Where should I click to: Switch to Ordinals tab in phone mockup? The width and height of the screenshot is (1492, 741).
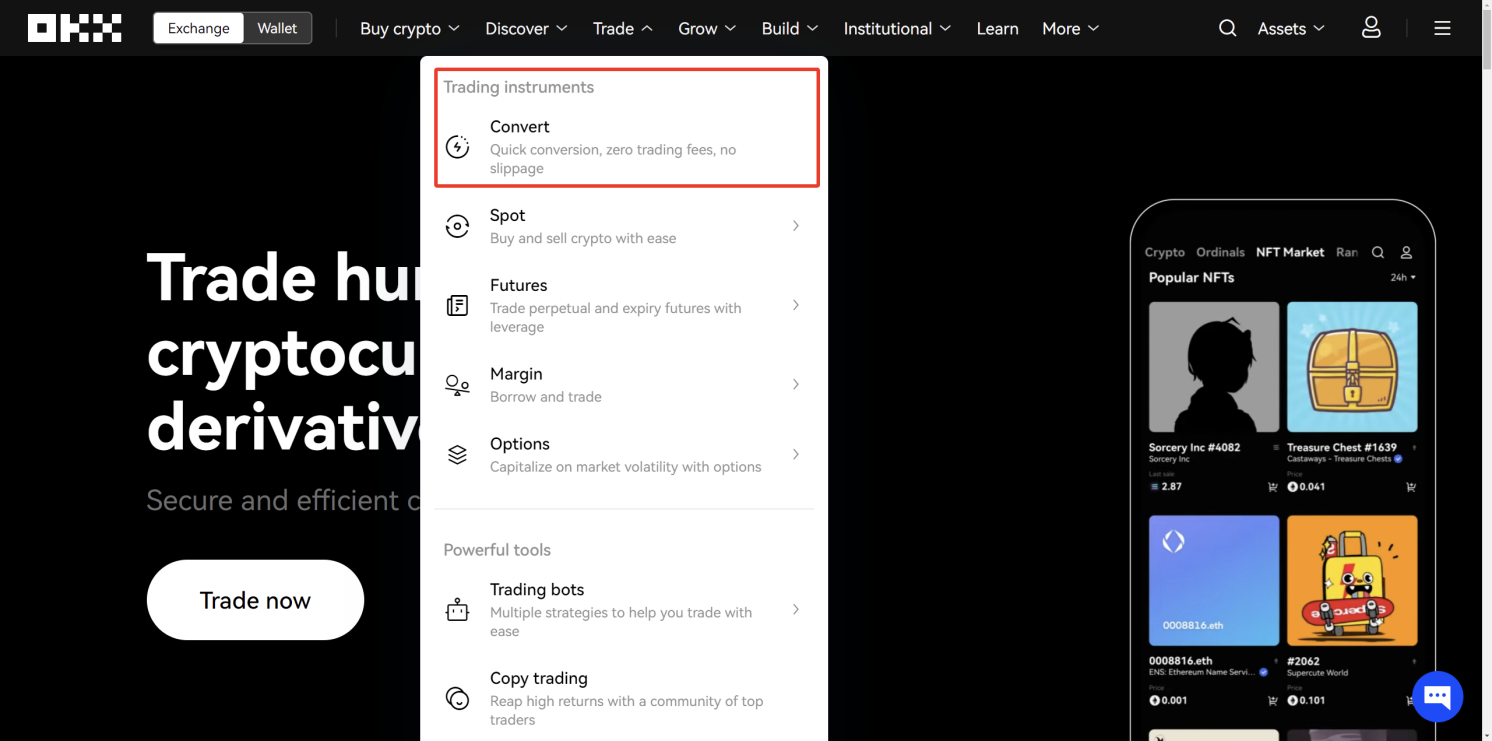[x=1220, y=252]
